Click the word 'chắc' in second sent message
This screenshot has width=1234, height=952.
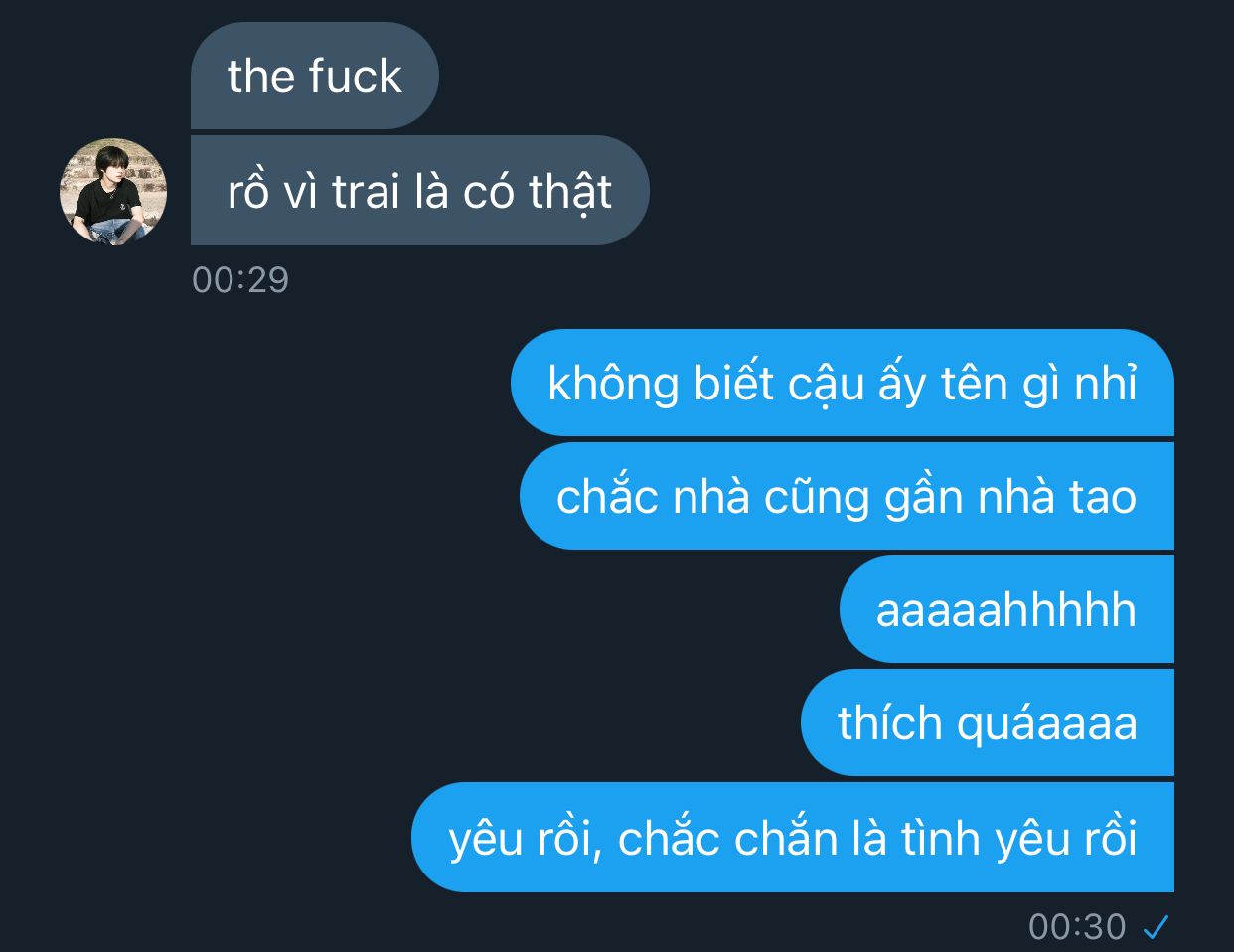607,496
